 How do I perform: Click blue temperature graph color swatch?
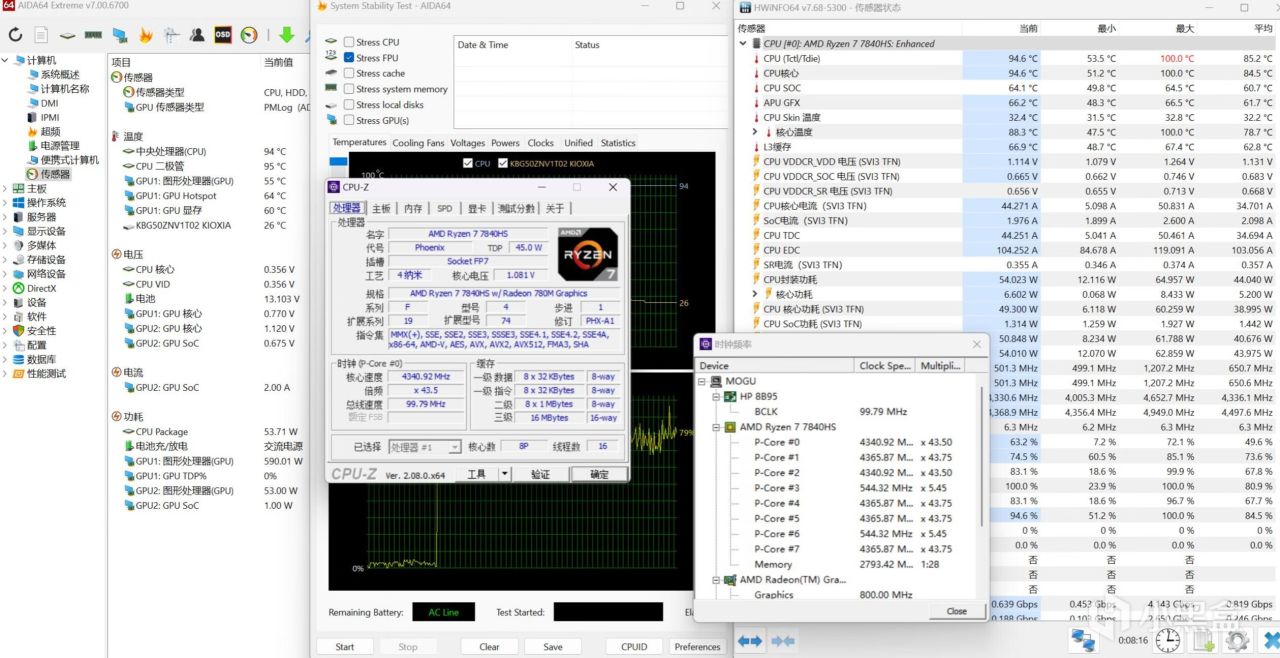[338, 163]
